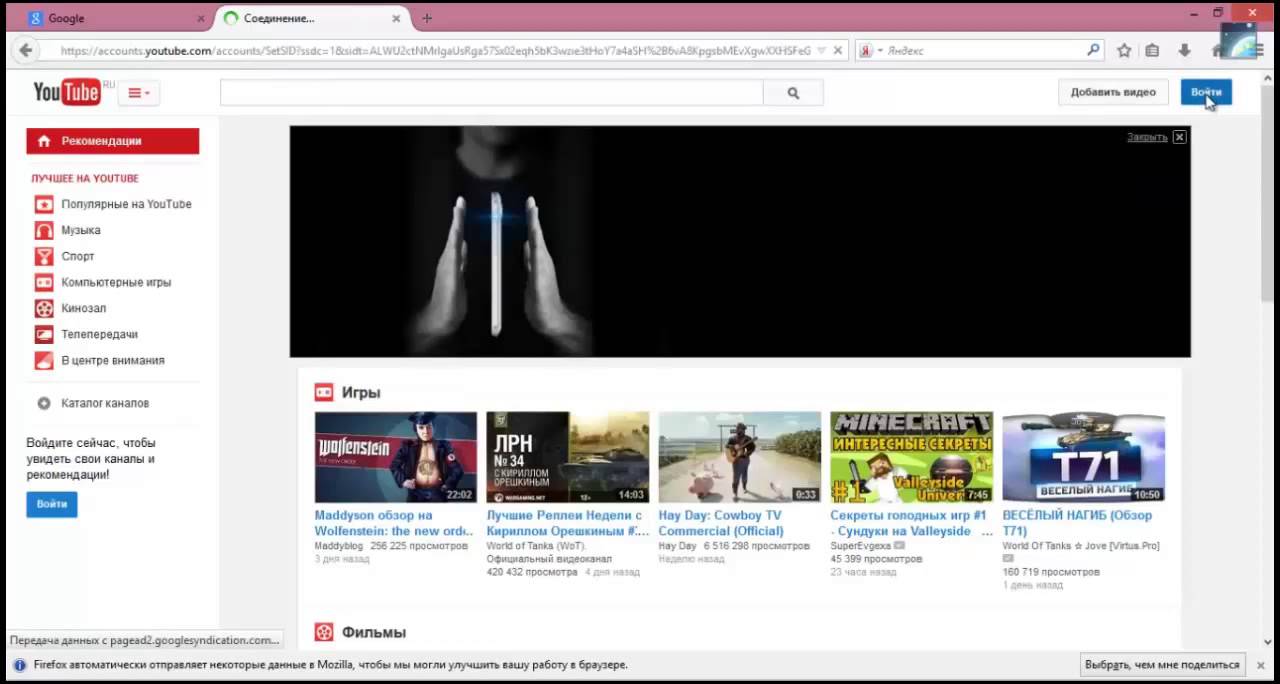
Task: Open the World of Tanks (WoT) channel link
Action: coord(537,547)
